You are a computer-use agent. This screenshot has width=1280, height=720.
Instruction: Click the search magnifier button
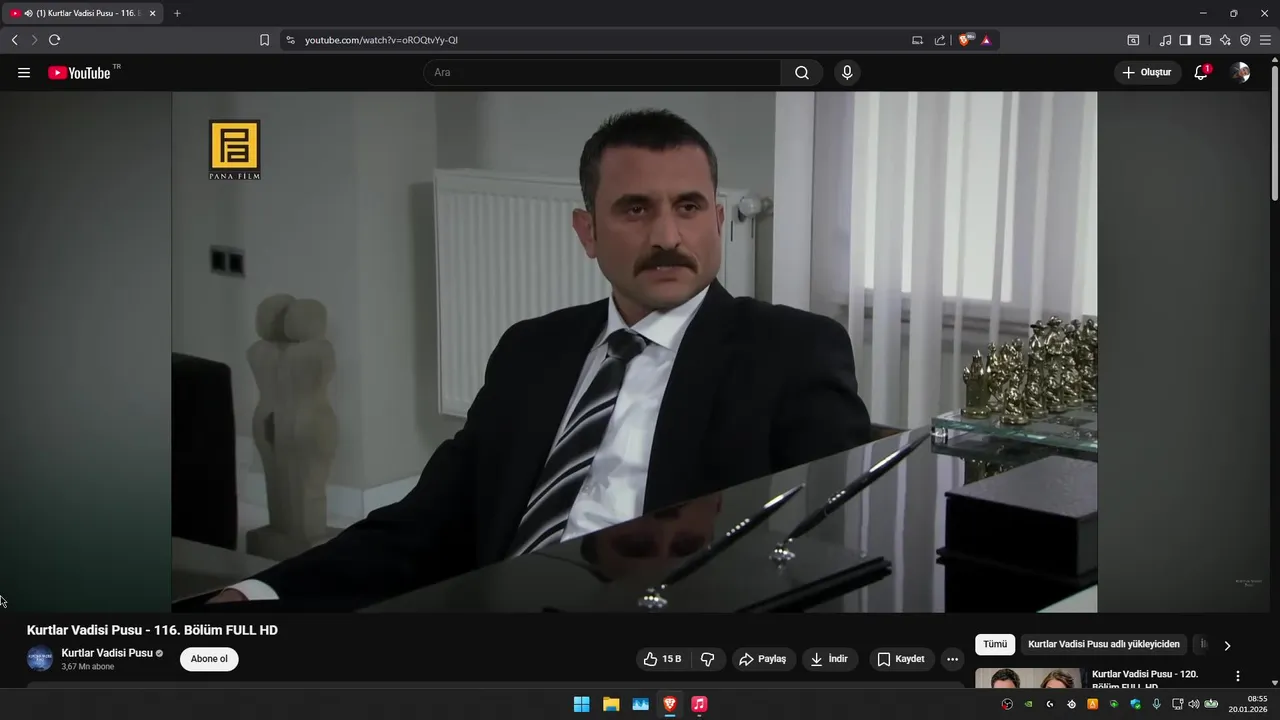(x=802, y=73)
